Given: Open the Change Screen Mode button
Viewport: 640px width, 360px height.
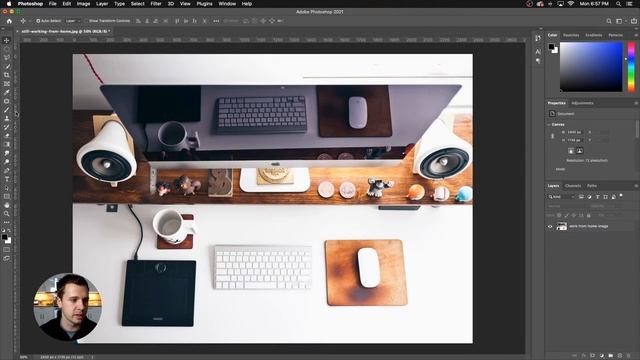Looking at the screenshot, I should point(7,258).
